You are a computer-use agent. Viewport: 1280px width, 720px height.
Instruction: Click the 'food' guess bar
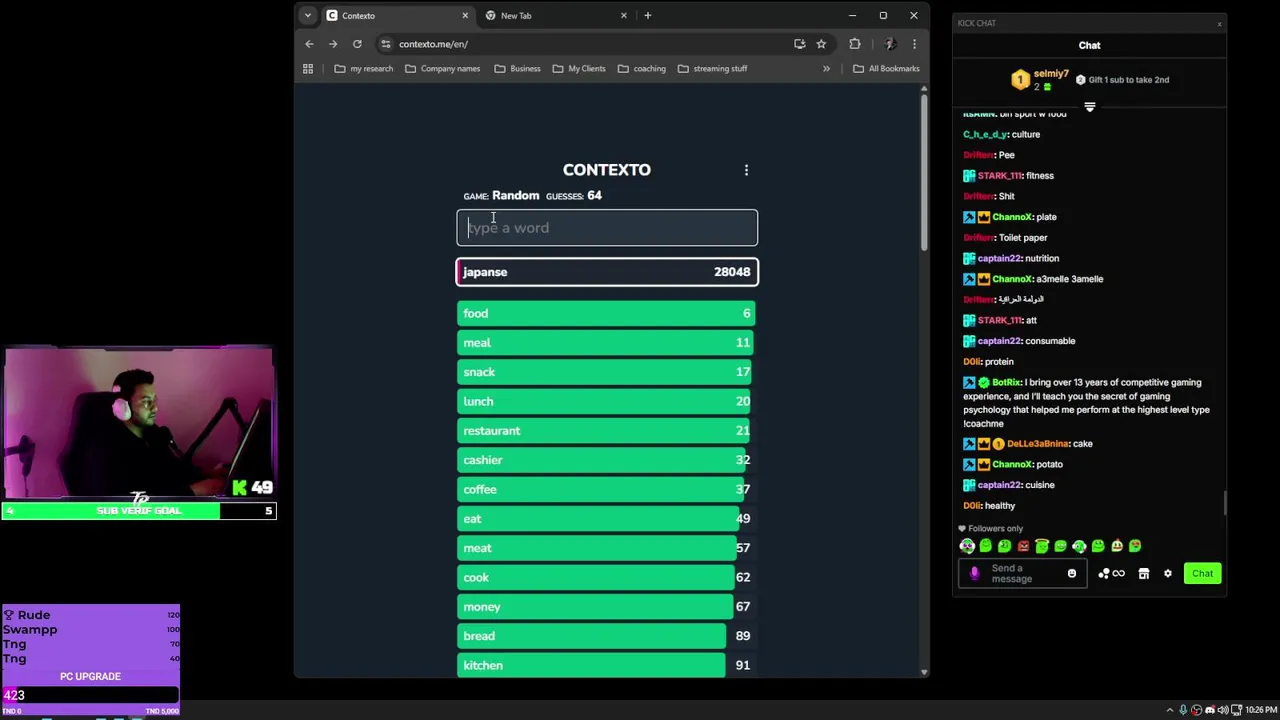[x=606, y=313]
